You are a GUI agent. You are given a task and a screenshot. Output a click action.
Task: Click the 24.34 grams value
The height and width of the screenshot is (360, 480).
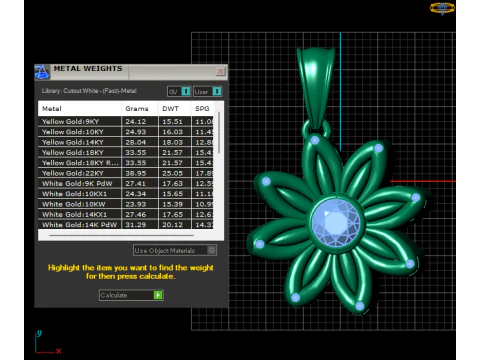[136, 194]
